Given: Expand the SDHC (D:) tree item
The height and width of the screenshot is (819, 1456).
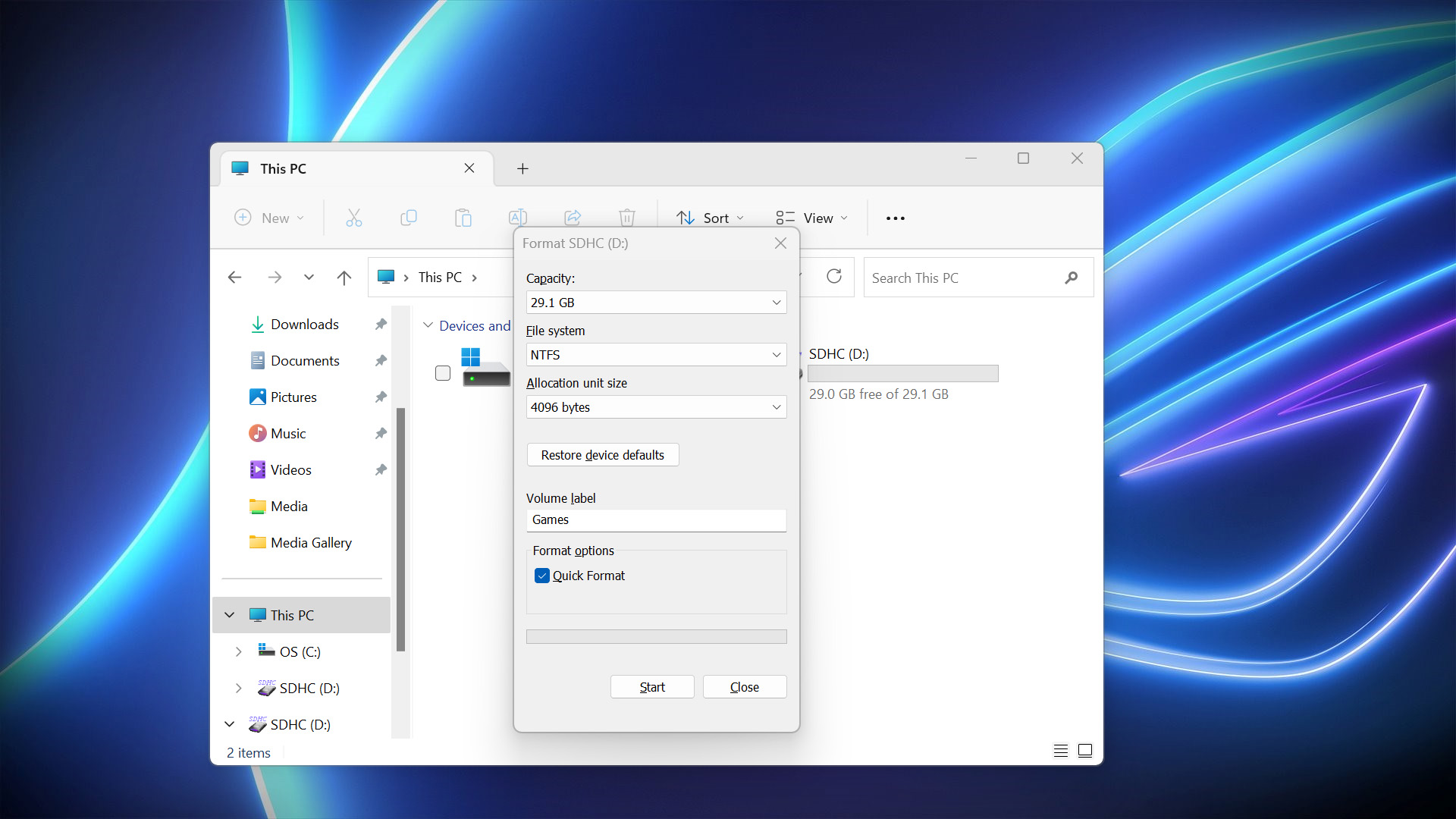Looking at the screenshot, I should click(x=238, y=687).
